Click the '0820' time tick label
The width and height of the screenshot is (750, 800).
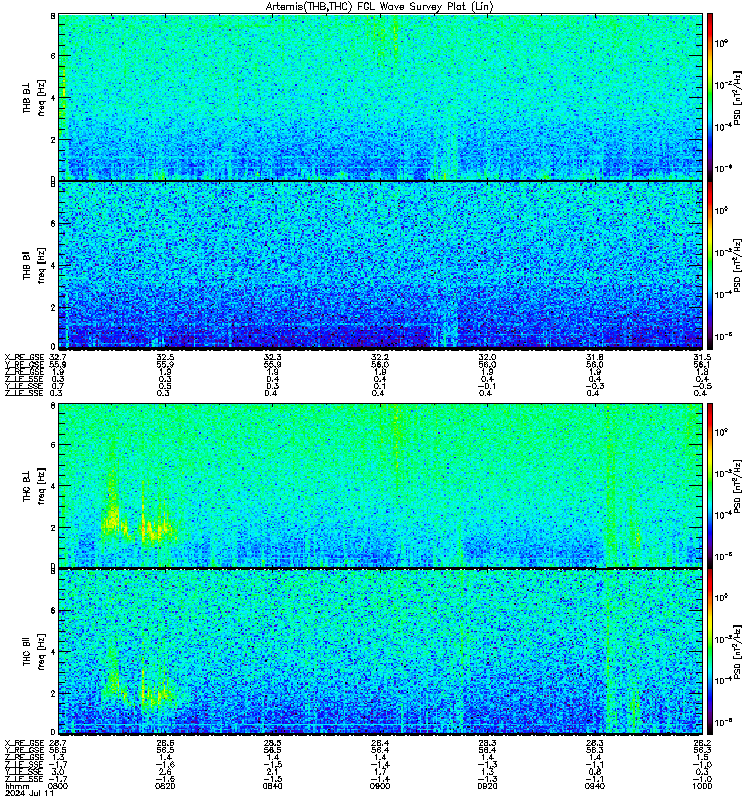(165, 786)
